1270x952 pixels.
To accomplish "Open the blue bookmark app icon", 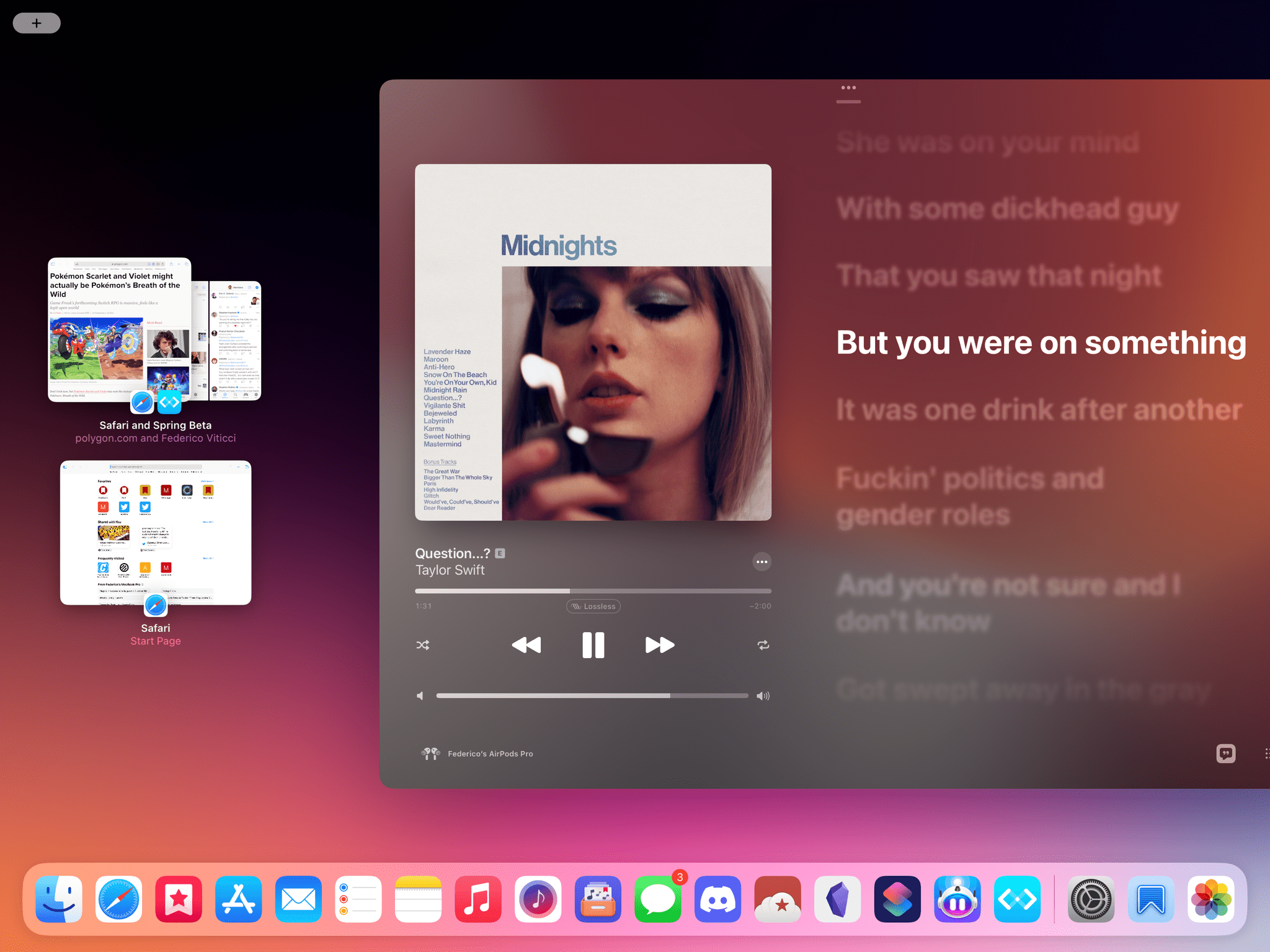I will (1151, 899).
